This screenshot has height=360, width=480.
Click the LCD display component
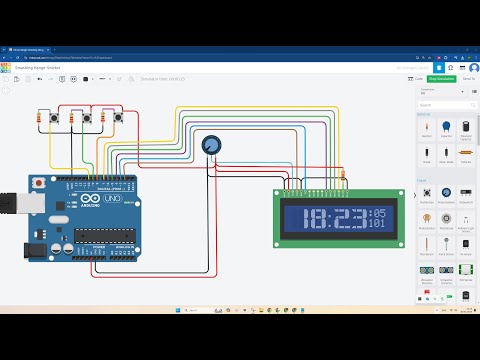coord(339,219)
